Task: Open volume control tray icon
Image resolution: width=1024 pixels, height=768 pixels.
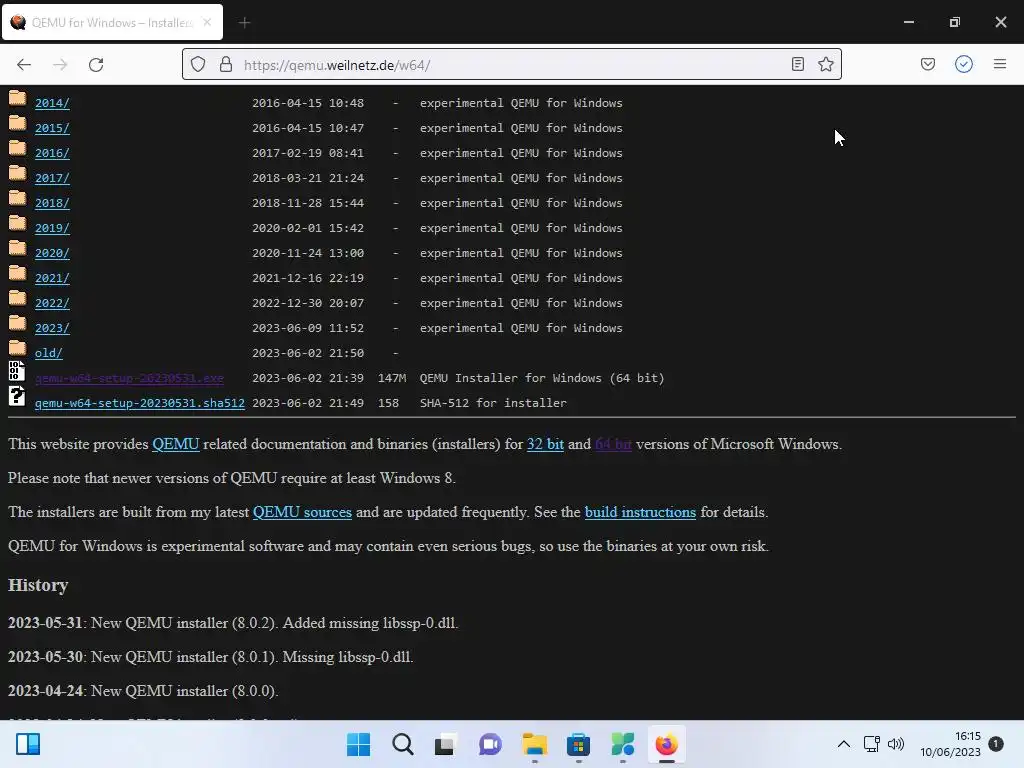Action: pos(896,744)
